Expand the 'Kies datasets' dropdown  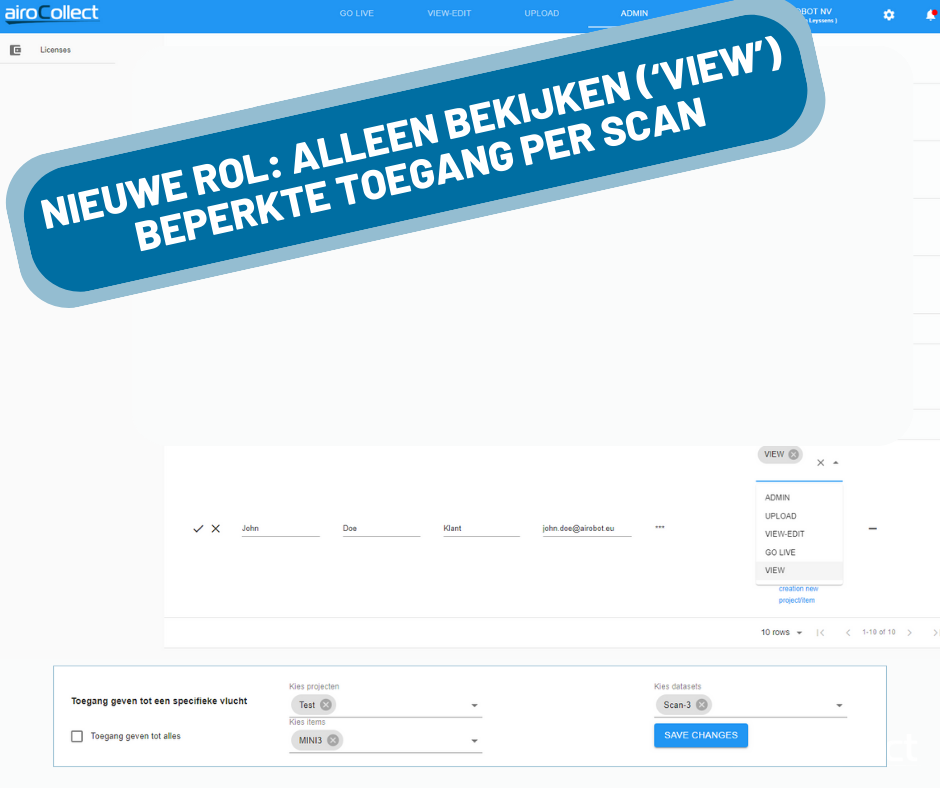click(x=838, y=706)
